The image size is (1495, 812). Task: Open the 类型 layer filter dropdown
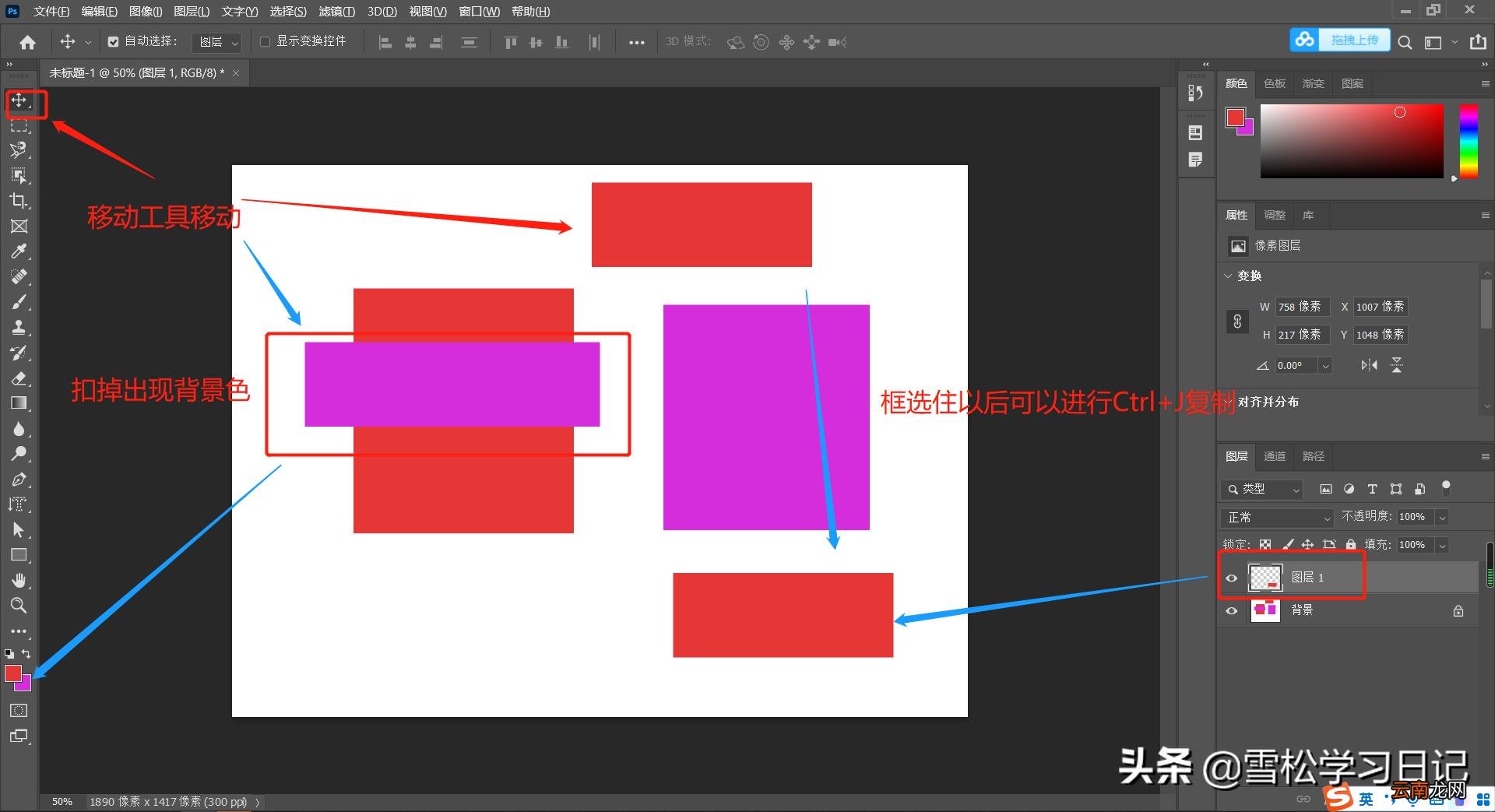[1261, 489]
